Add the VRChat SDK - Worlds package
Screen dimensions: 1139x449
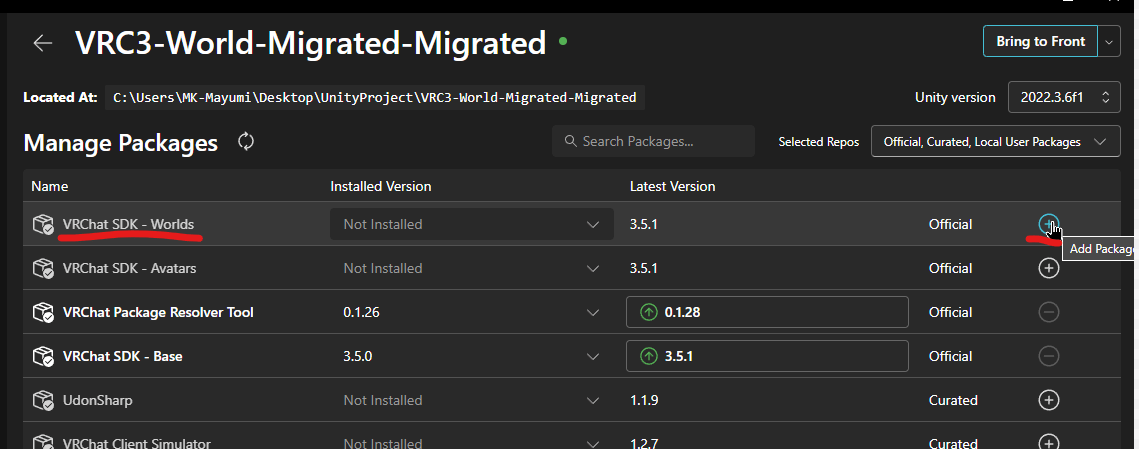pyautogui.click(x=1048, y=224)
